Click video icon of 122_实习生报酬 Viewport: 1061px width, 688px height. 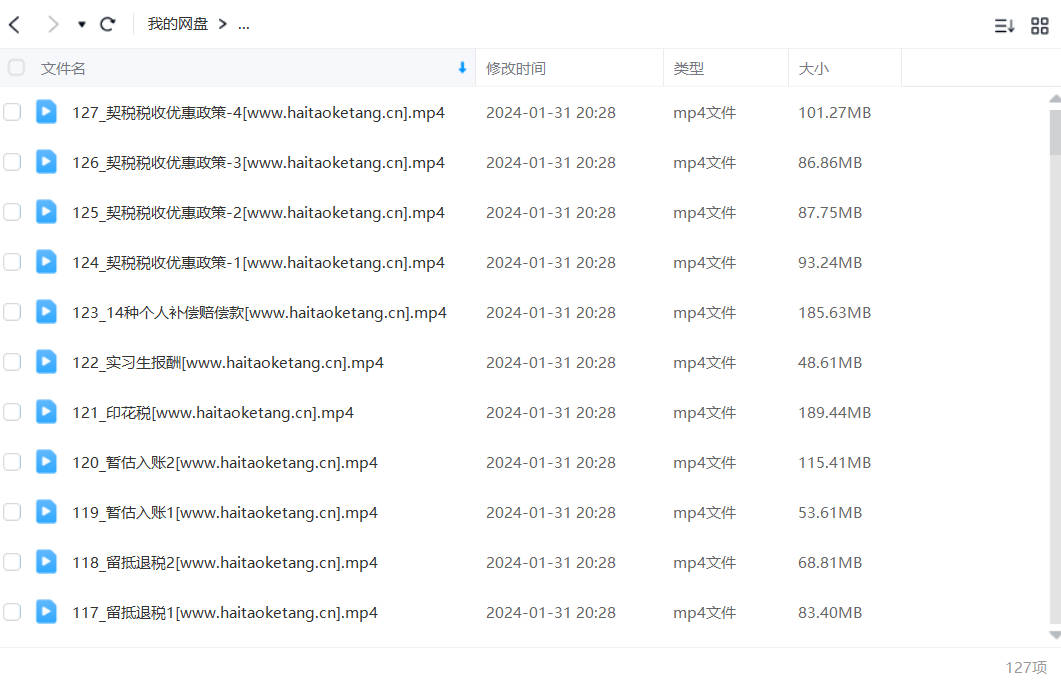tap(46, 362)
